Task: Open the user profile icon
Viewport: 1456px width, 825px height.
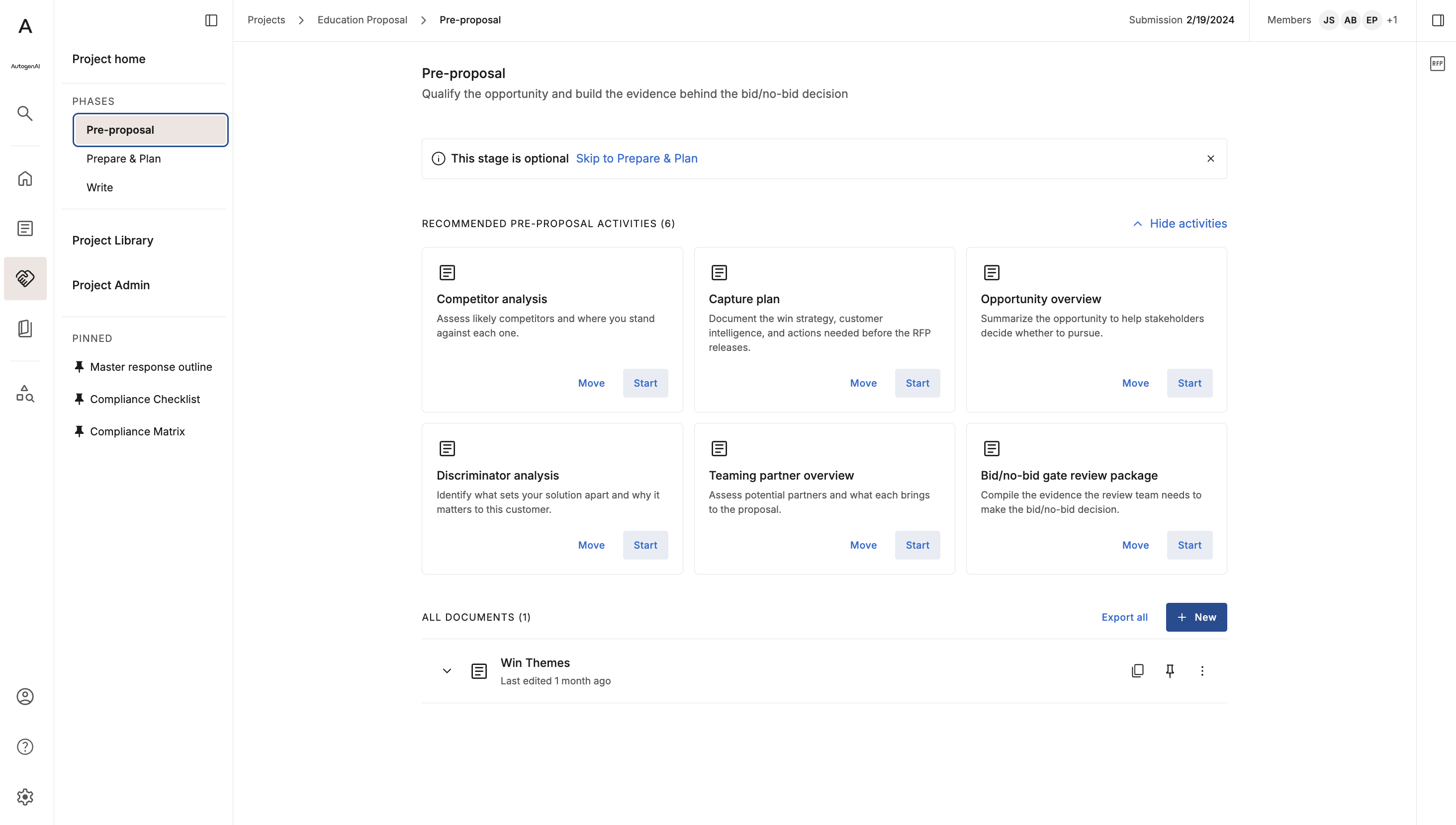Action: 25,696
